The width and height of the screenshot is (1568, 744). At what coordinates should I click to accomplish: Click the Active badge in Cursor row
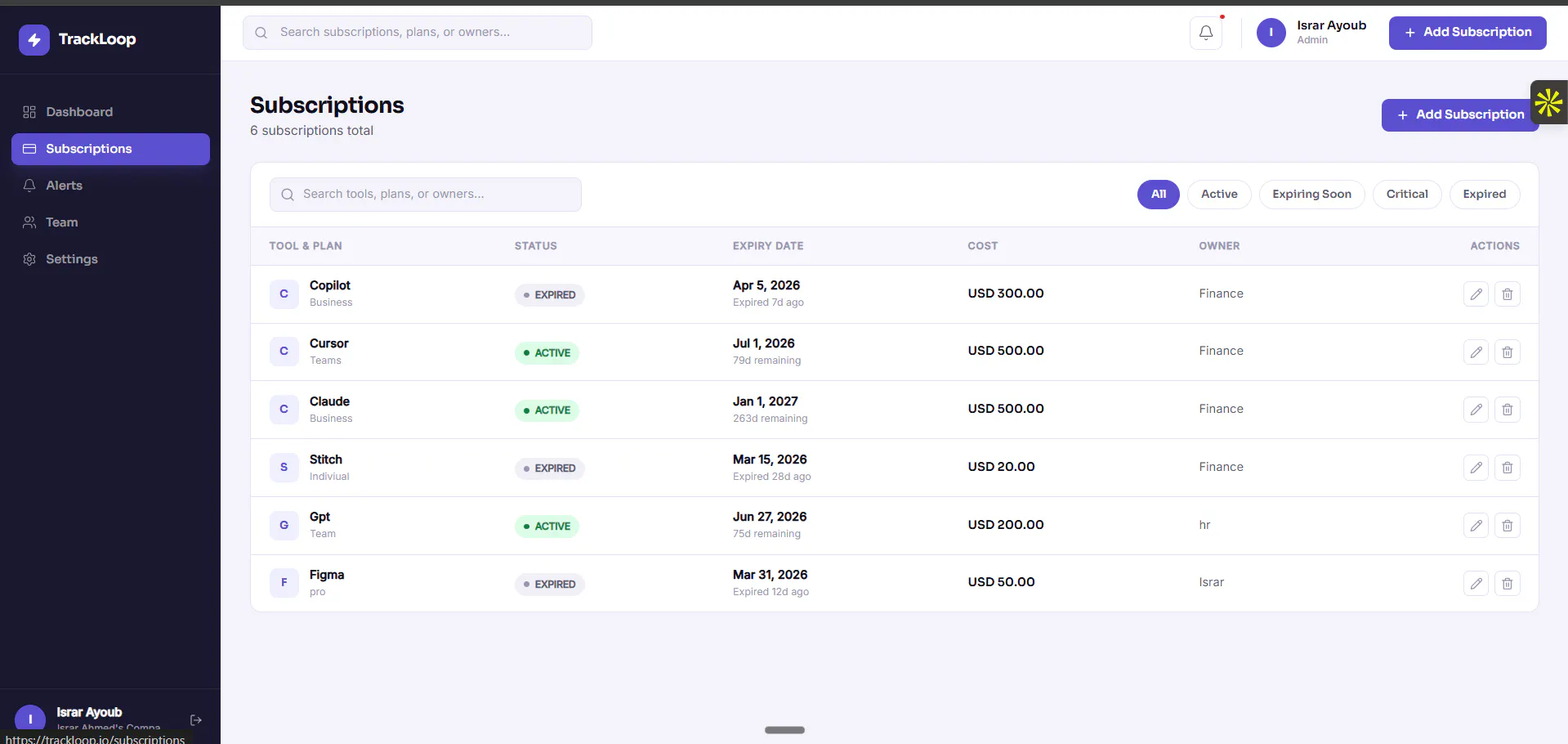[x=547, y=353]
